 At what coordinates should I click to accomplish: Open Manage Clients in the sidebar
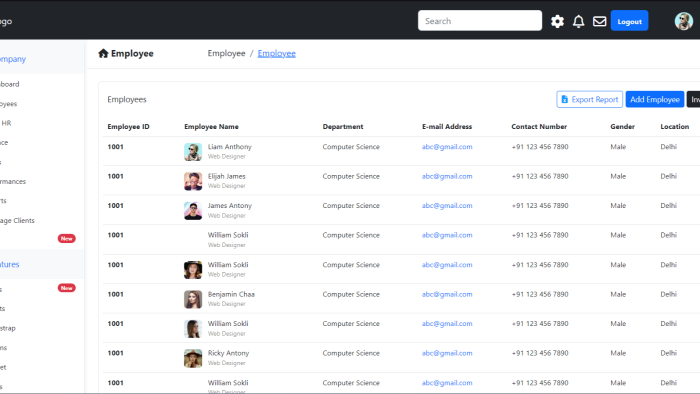point(17,220)
